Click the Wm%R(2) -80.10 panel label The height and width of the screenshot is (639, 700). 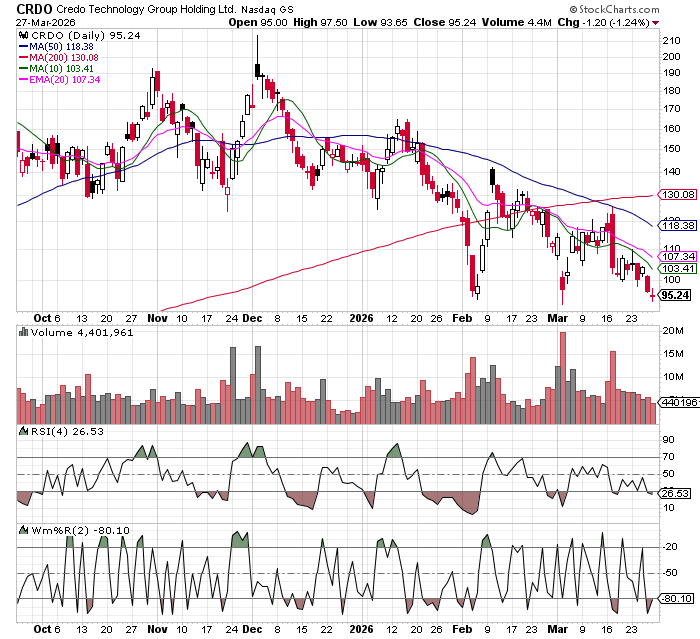click(80, 530)
